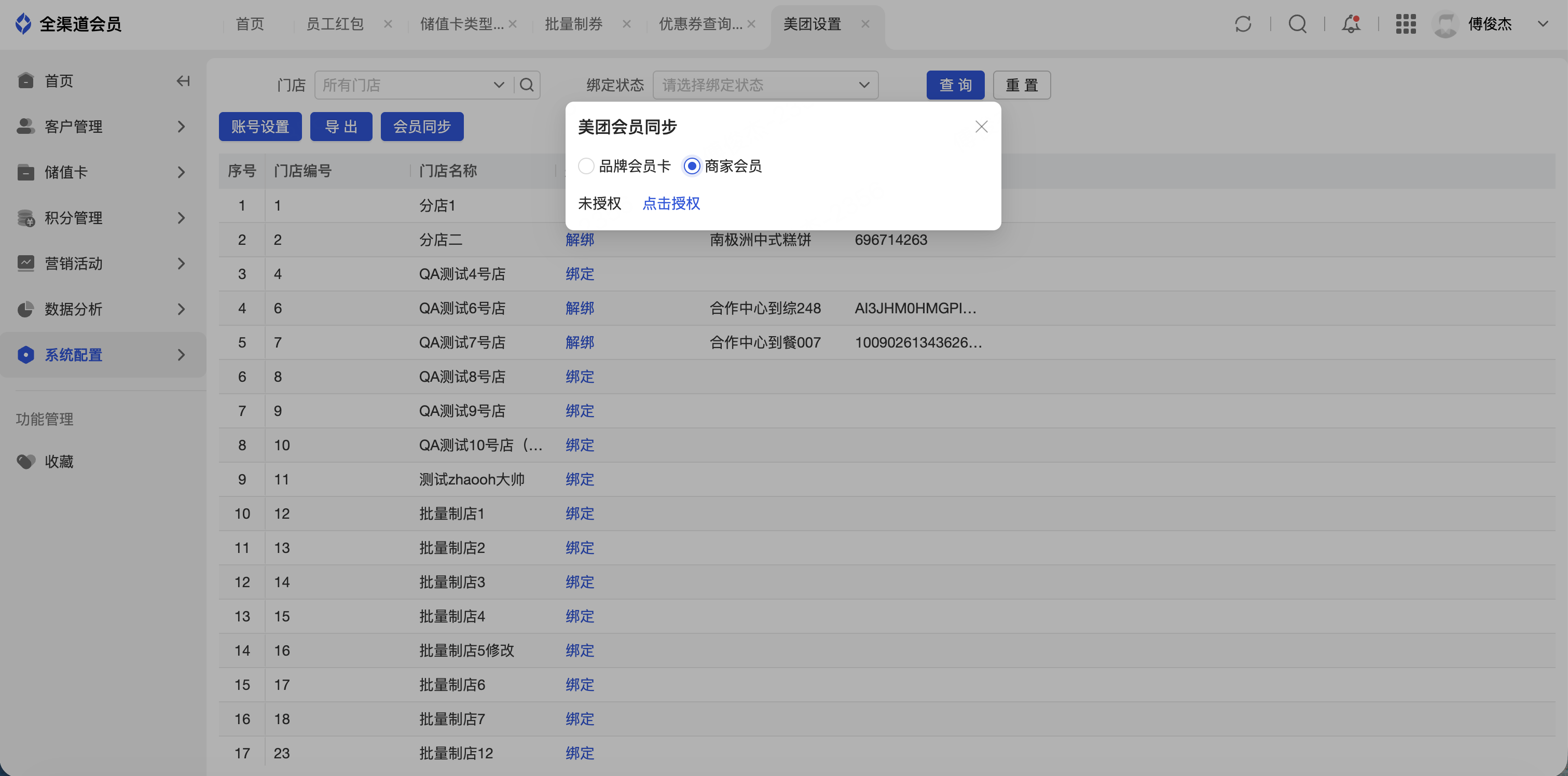Click the 收藏 heart icon
Viewport: 1568px width, 776px height.
click(25, 461)
